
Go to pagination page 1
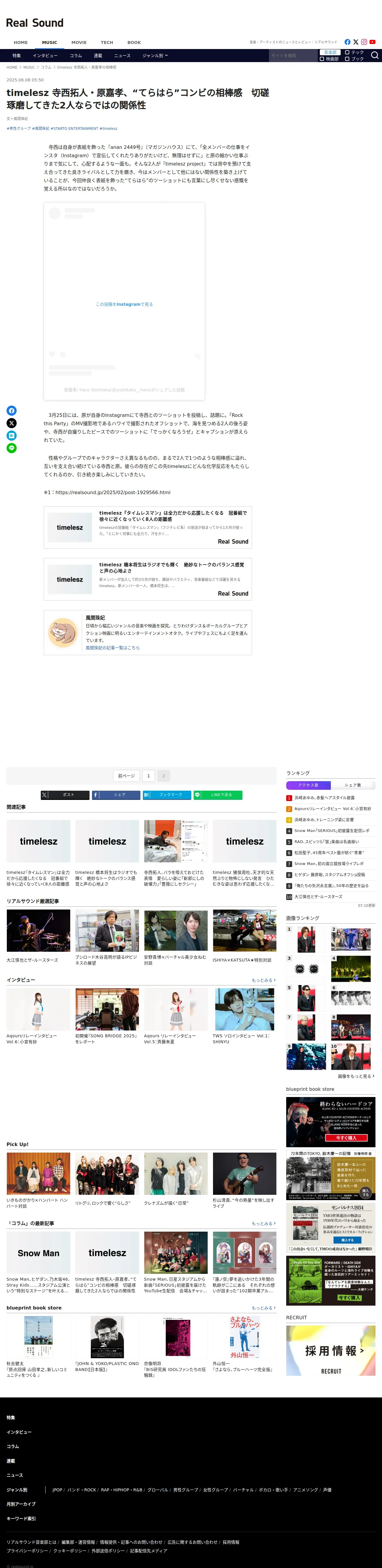148,776
